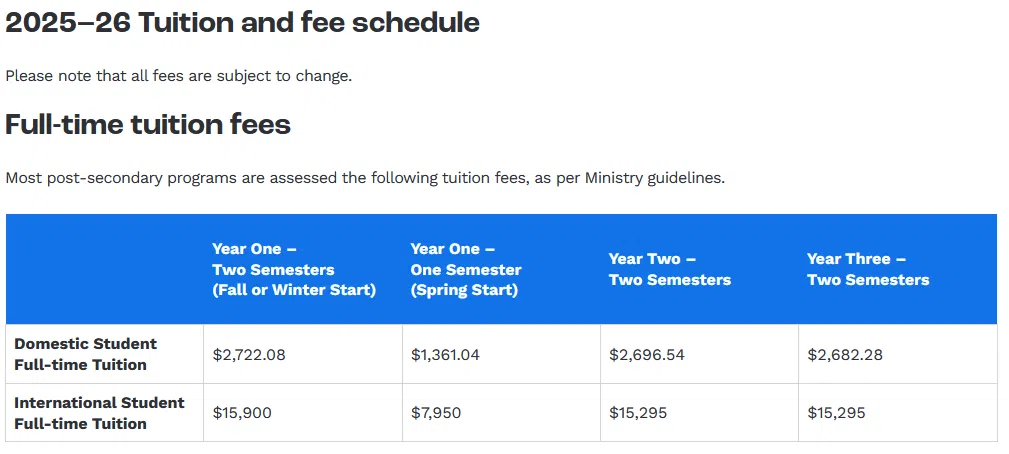
Task: Click the 'Year Three – Two Semesters' header
Action: click(x=867, y=269)
